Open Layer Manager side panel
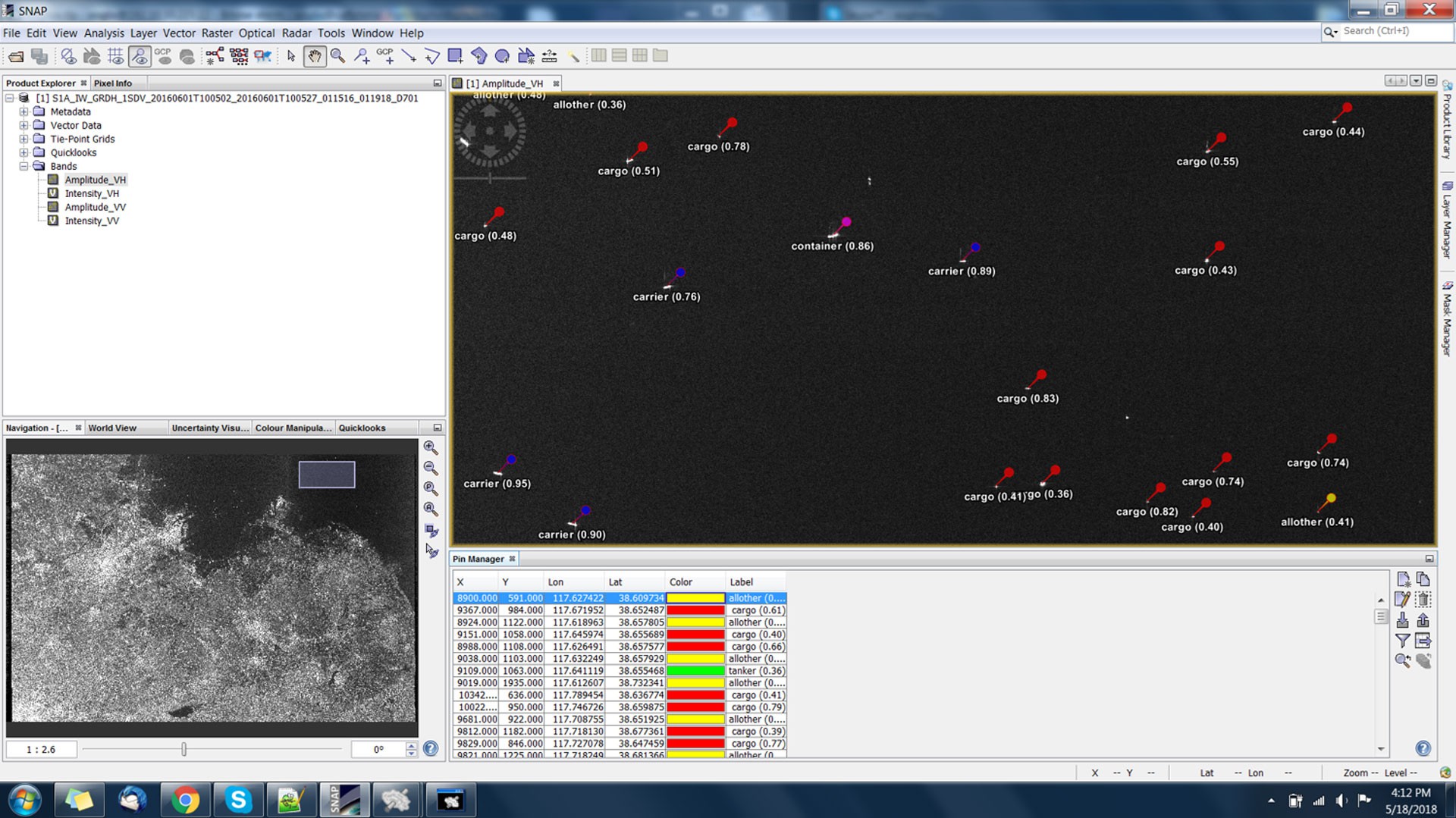1456x818 pixels. [x=1447, y=220]
